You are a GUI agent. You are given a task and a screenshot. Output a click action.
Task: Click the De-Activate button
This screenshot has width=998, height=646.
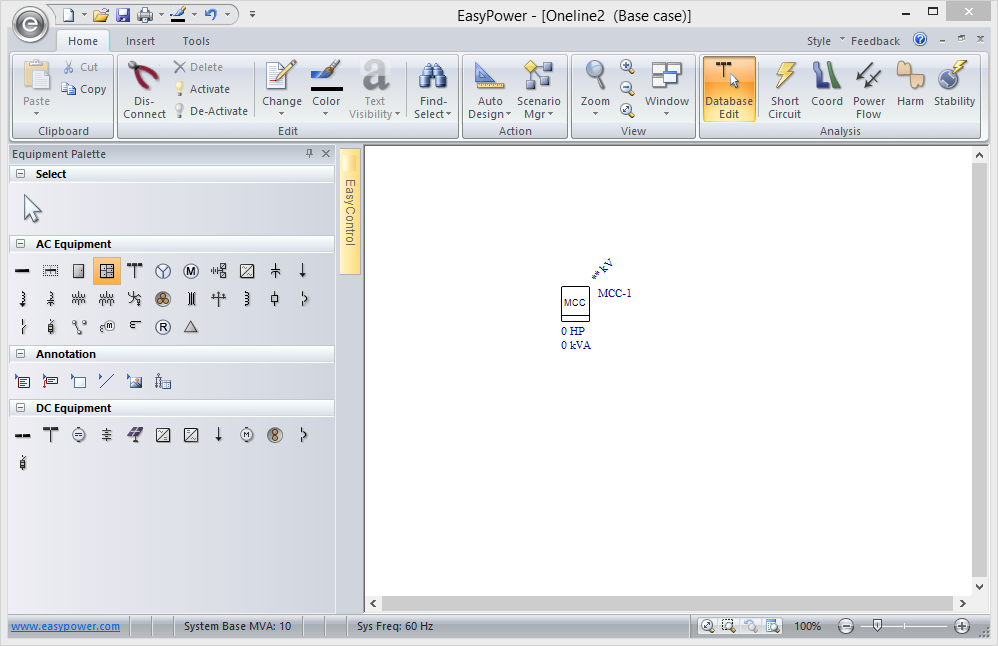click(211, 111)
